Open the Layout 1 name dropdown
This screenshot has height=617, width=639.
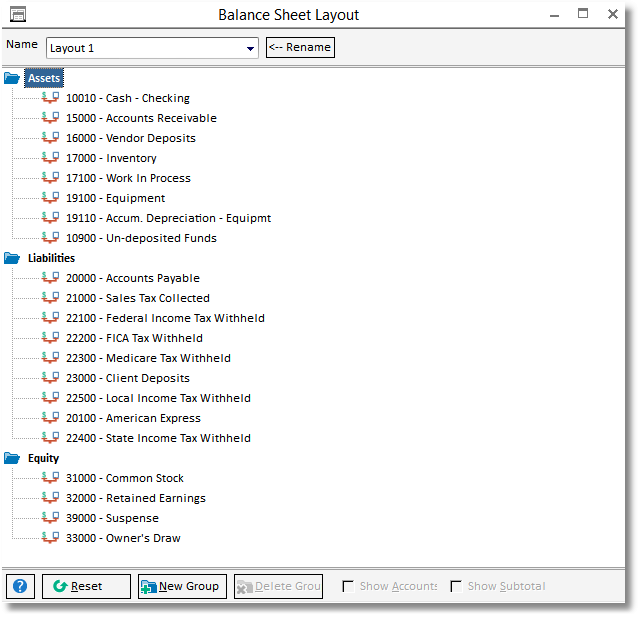pyautogui.click(x=250, y=48)
